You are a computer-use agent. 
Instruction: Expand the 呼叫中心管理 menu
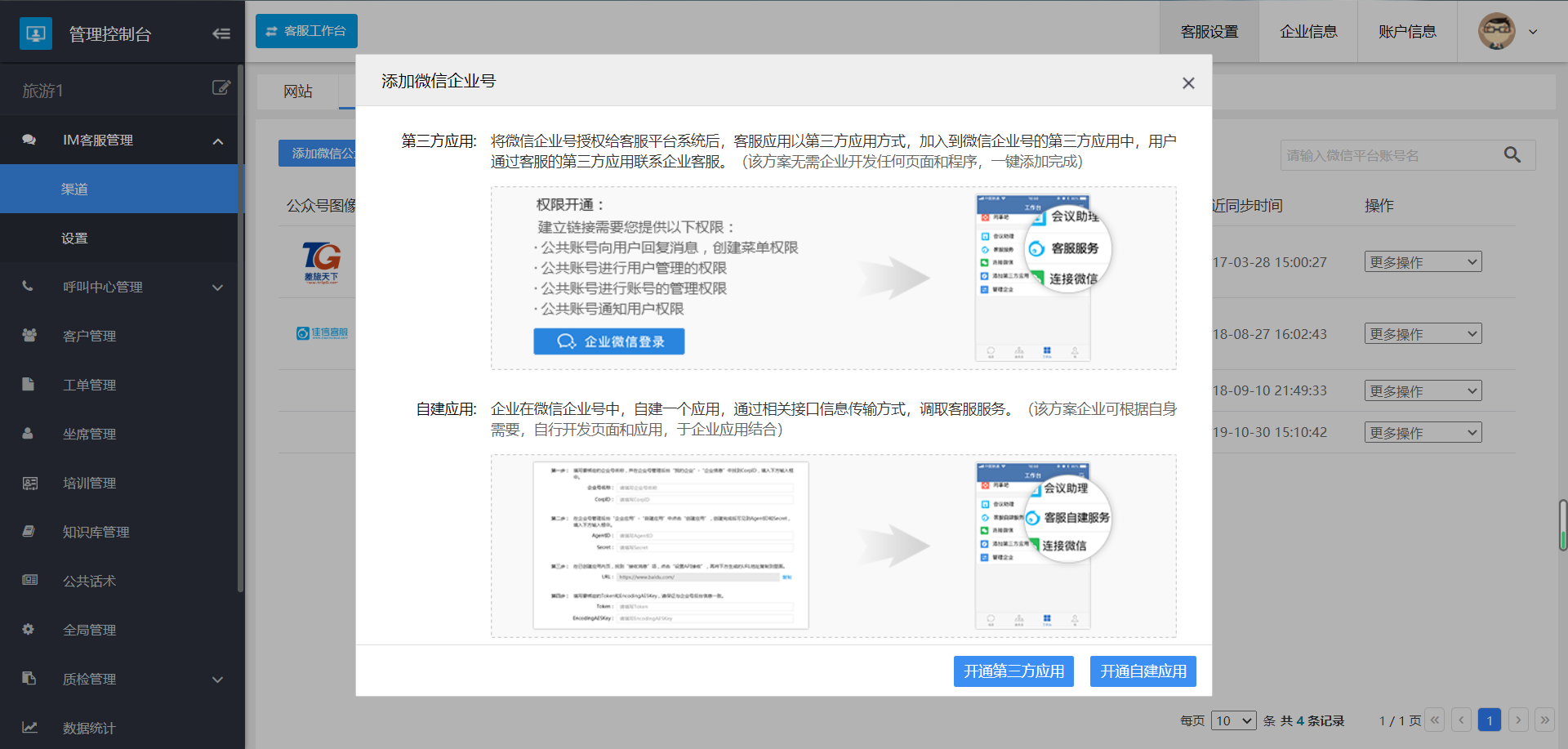click(217, 288)
